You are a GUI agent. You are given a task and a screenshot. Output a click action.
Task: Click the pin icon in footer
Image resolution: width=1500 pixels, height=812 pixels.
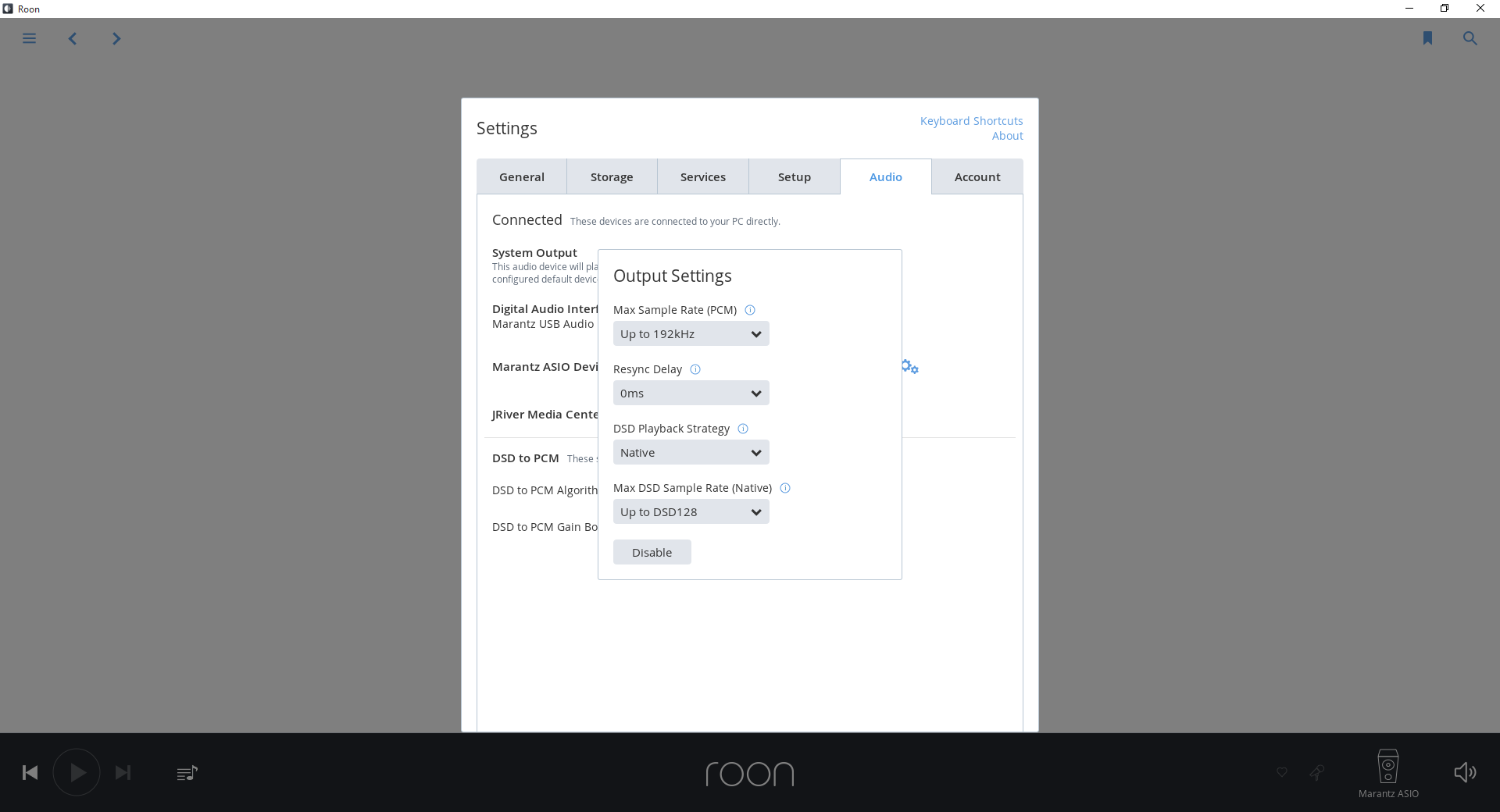tap(1317, 772)
